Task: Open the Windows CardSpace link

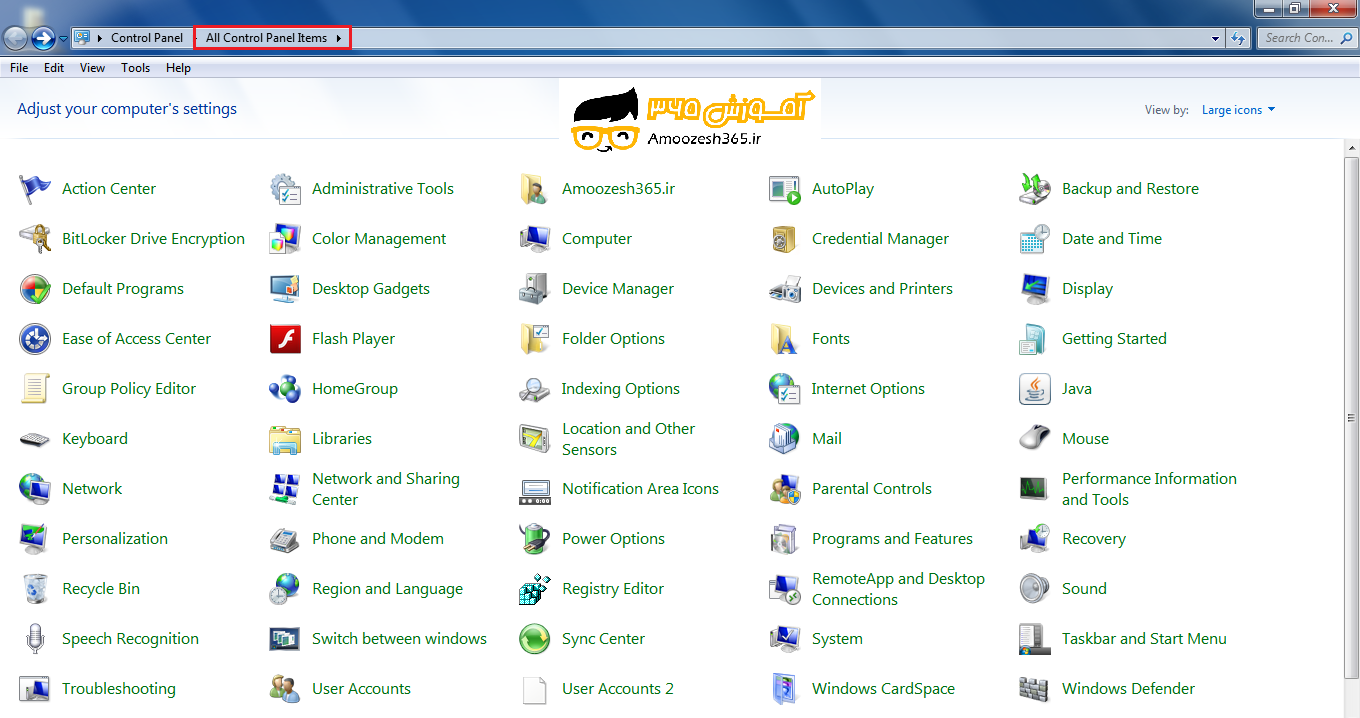Action: point(883,689)
